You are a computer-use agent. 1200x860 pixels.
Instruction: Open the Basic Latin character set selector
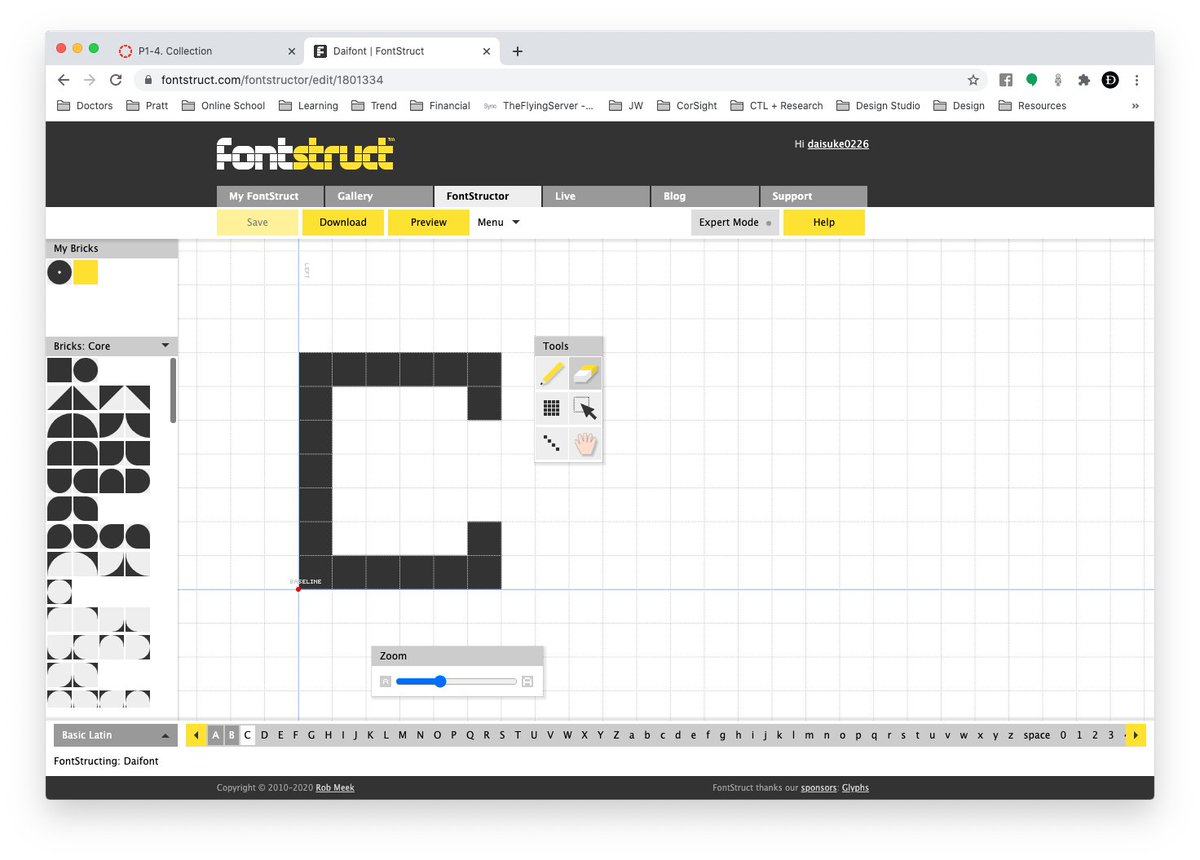coord(115,735)
